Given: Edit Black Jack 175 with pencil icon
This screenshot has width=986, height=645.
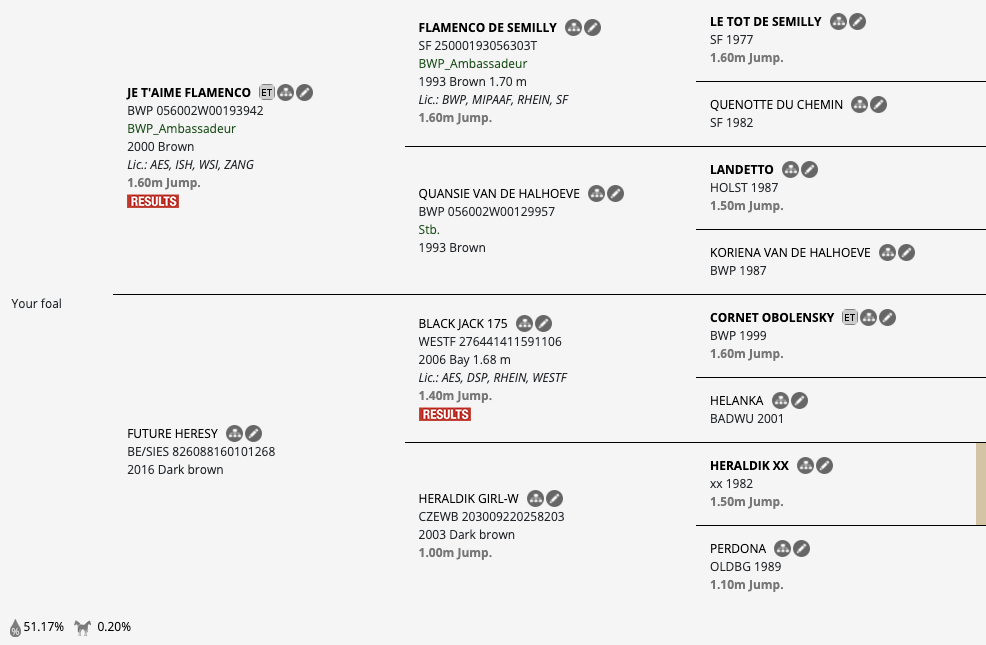Looking at the screenshot, I should tap(543, 324).
